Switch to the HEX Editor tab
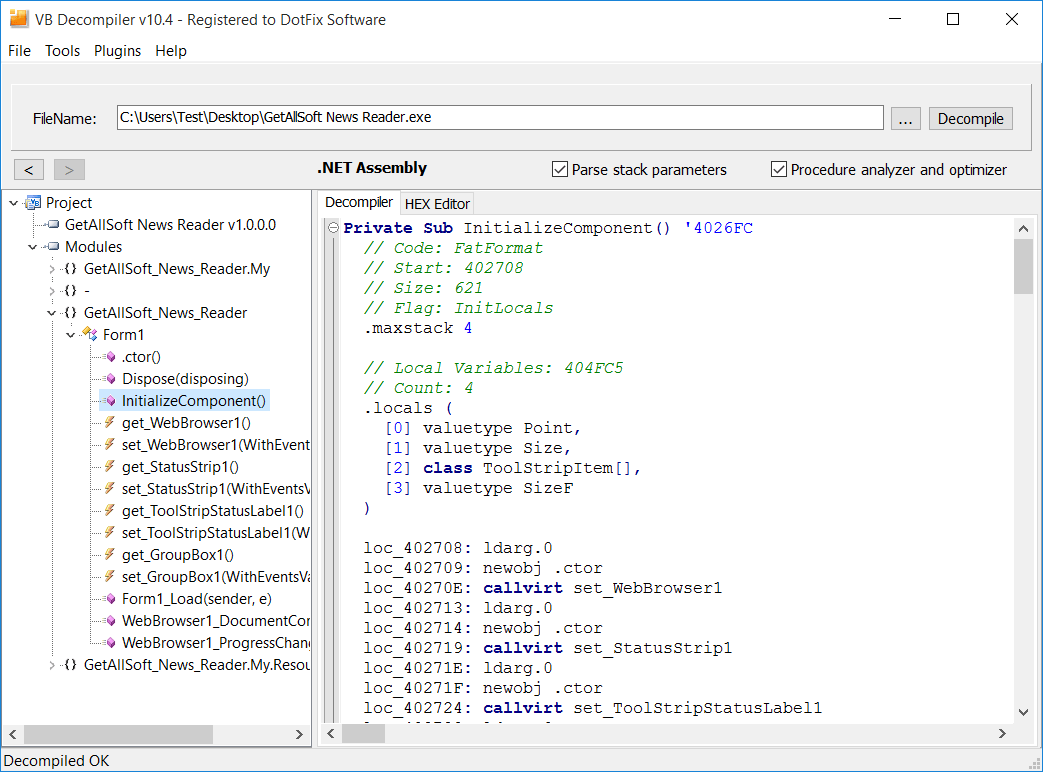The width and height of the screenshot is (1043, 772). (x=436, y=202)
